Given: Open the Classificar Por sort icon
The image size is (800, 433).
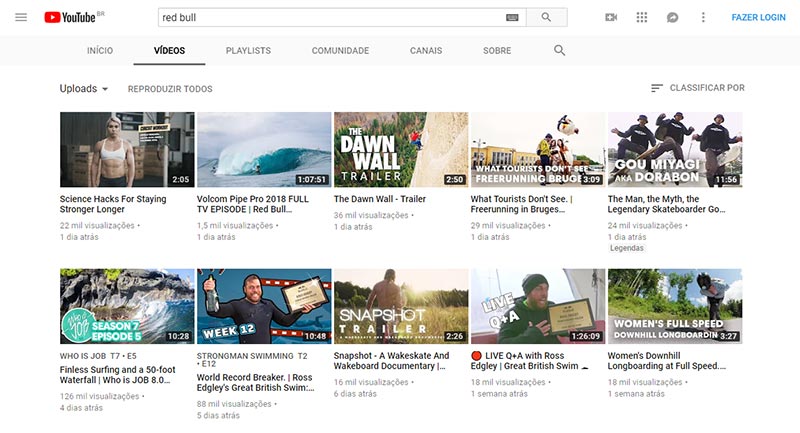Looking at the screenshot, I should tap(657, 88).
